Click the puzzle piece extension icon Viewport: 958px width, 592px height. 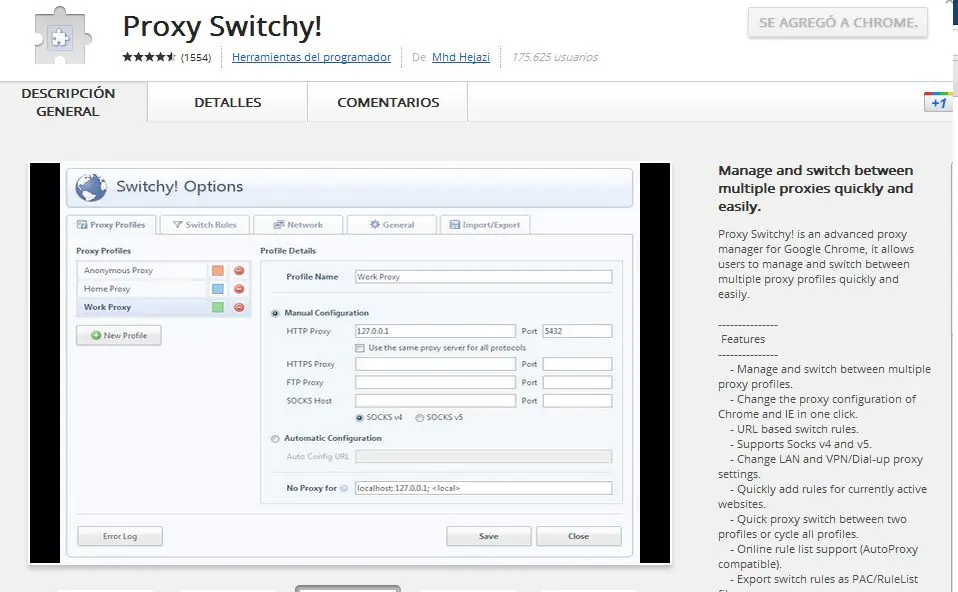click(x=63, y=36)
